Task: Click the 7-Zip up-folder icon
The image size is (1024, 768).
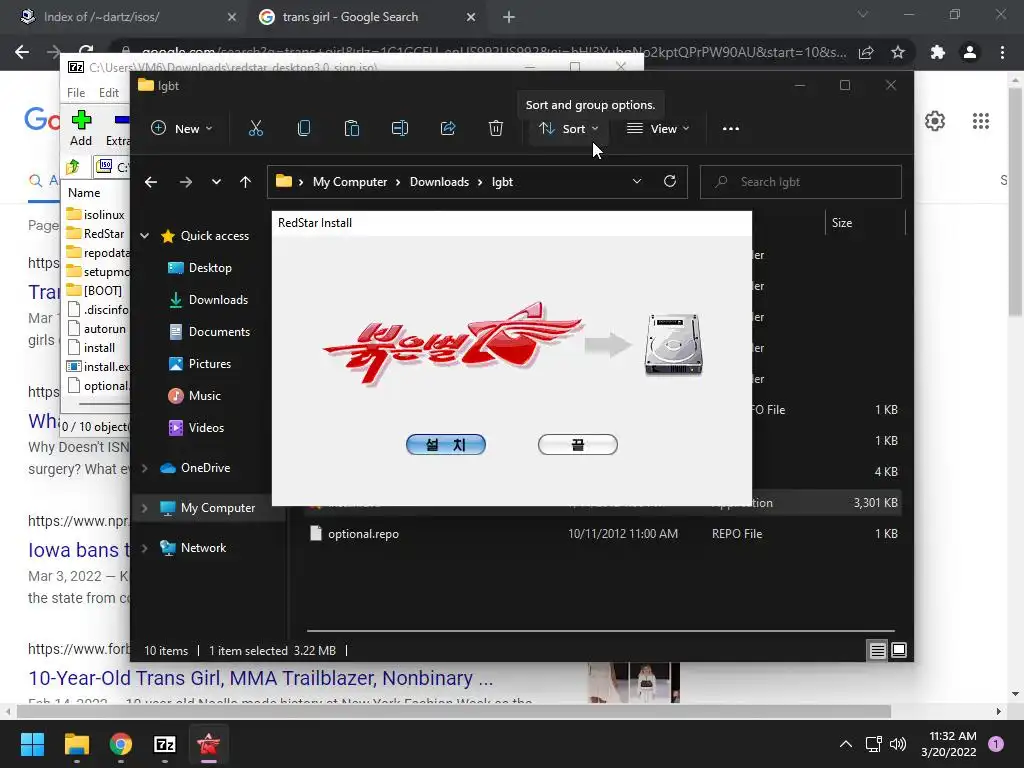Action: click(72, 167)
